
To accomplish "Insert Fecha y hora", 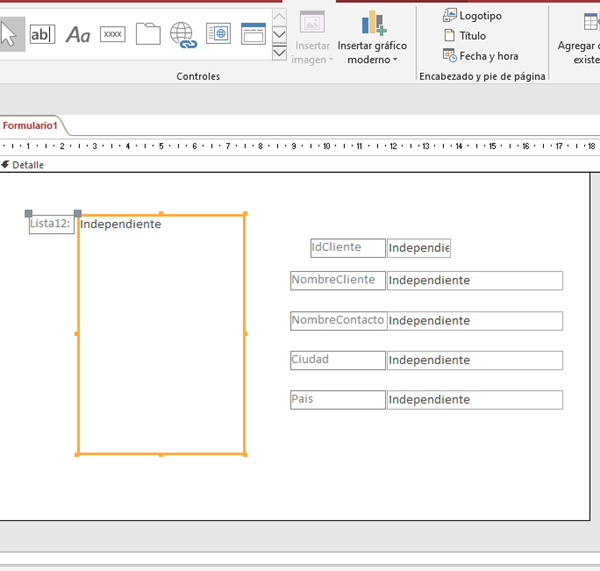I will [480, 56].
